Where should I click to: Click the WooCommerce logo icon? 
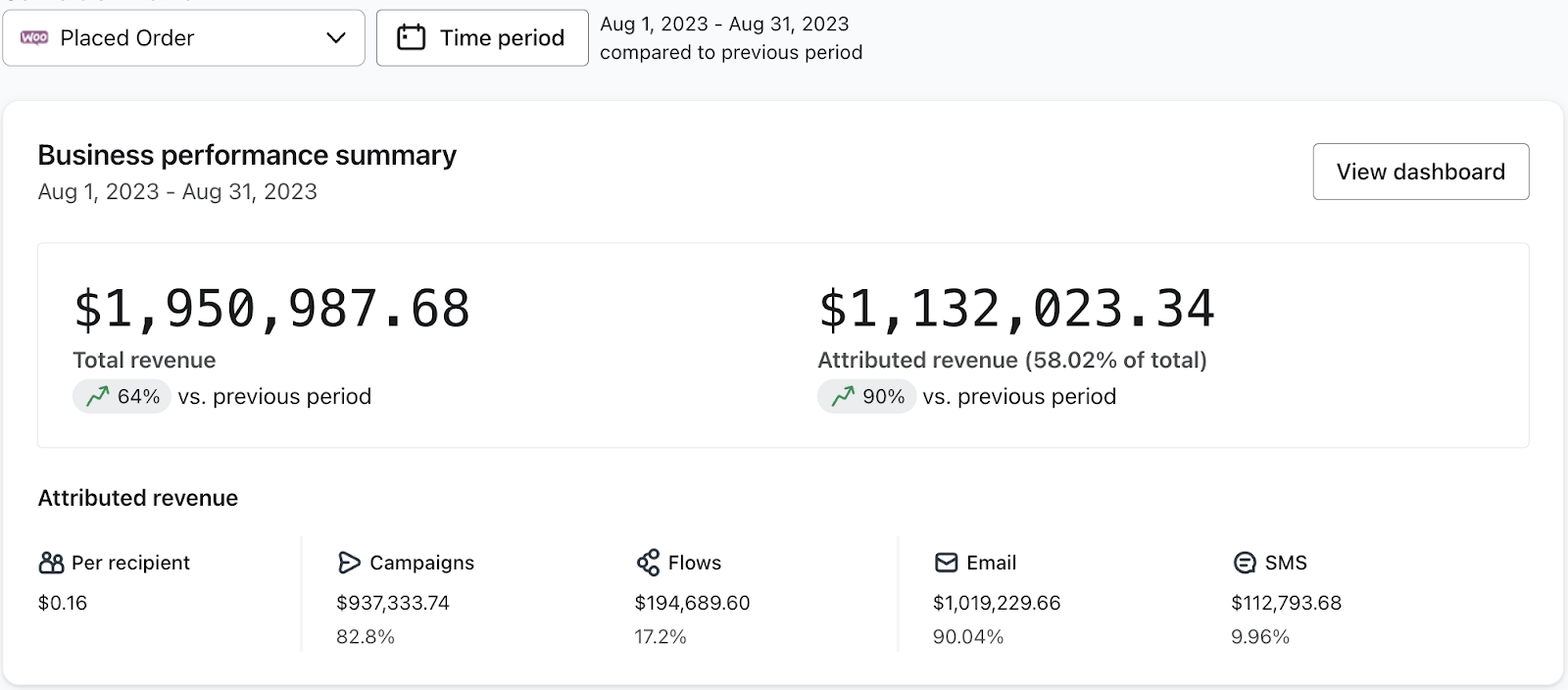34,38
